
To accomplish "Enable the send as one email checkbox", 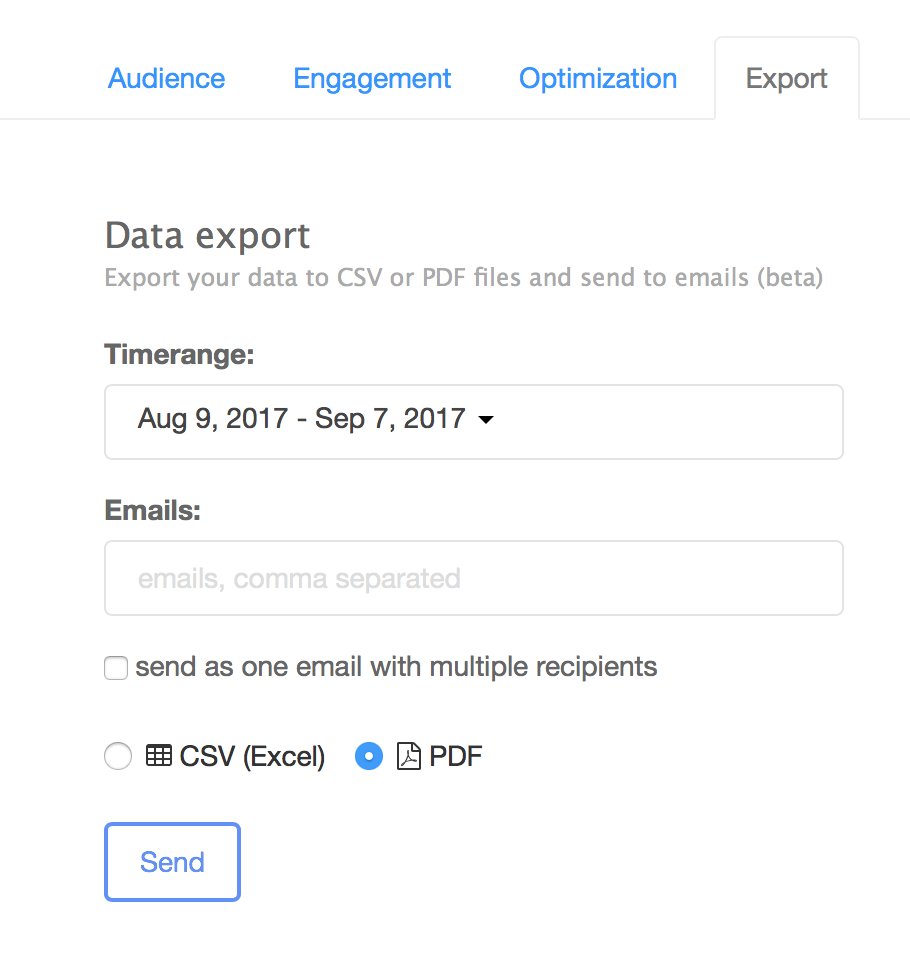I will (x=116, y=668).
